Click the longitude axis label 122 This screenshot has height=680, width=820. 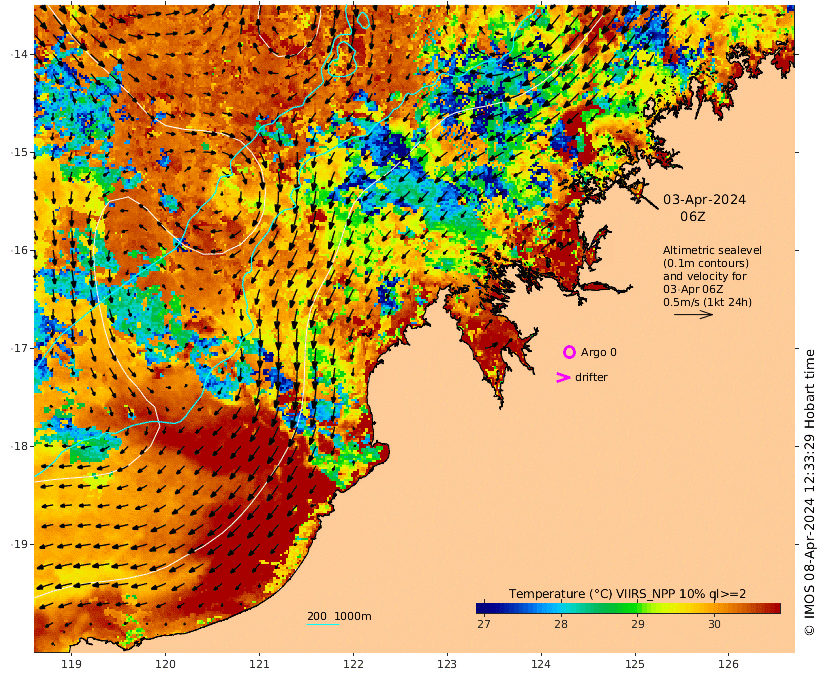(353, 664)
